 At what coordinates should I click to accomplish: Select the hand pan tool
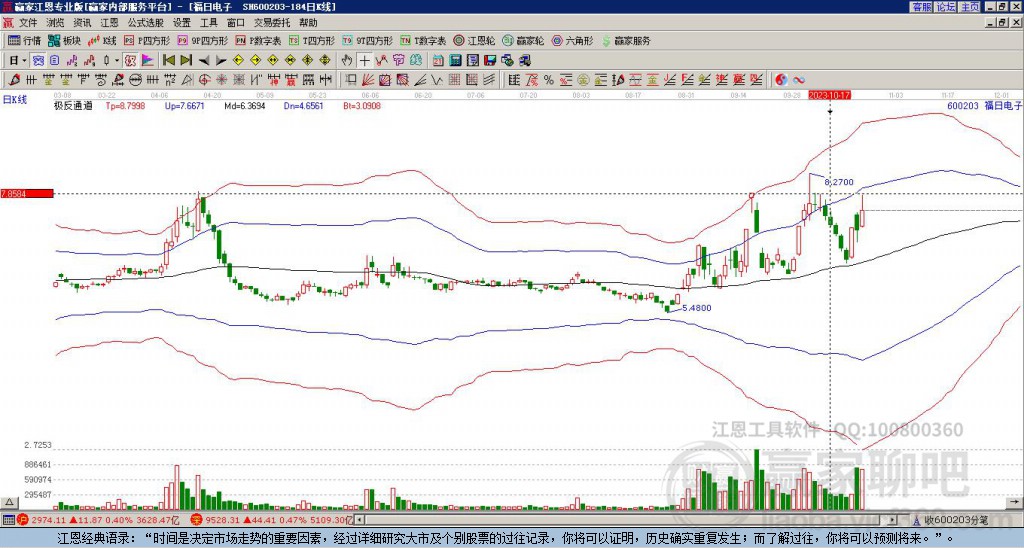(347, 61)
